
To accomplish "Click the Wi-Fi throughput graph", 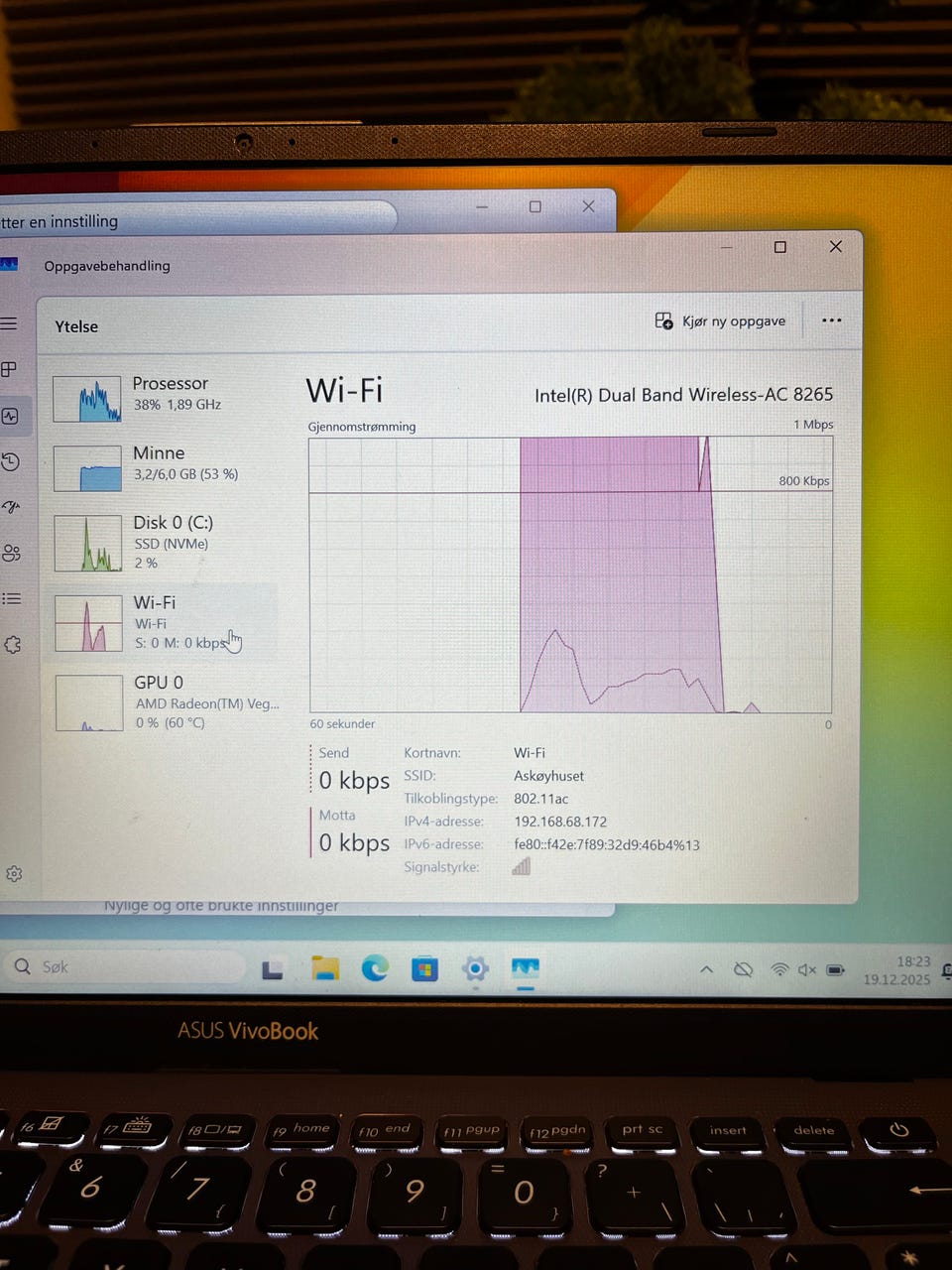I will [570, 574].
